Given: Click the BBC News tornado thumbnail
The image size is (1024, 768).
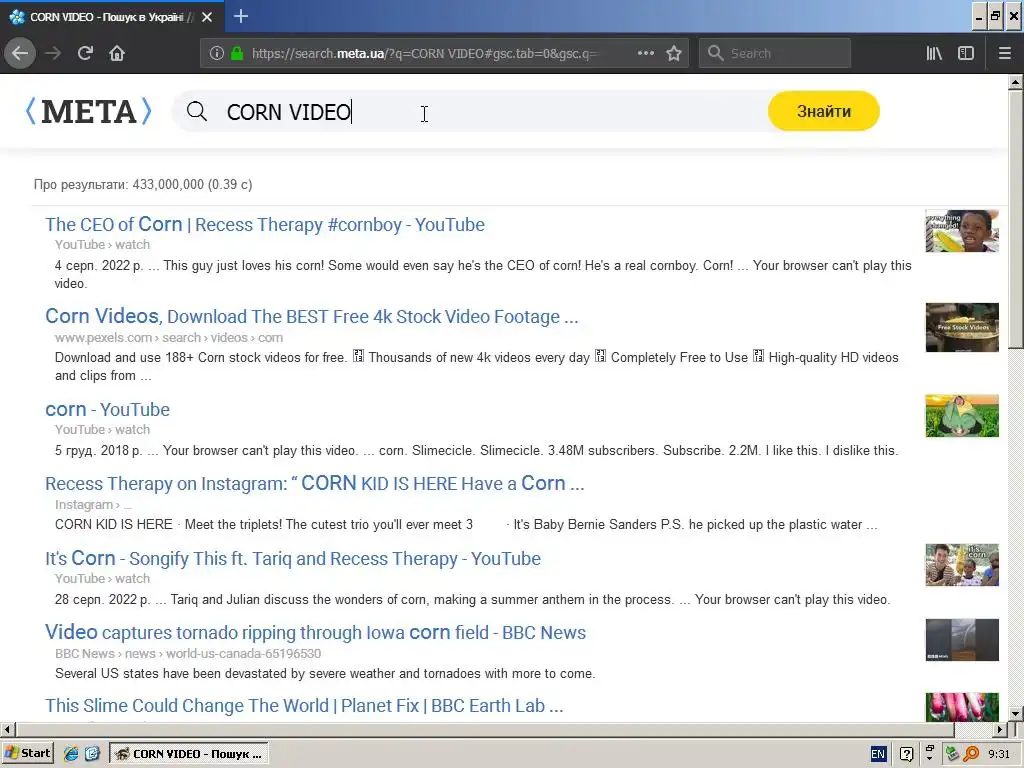Looking at the screenshot, I should (962, 640).
